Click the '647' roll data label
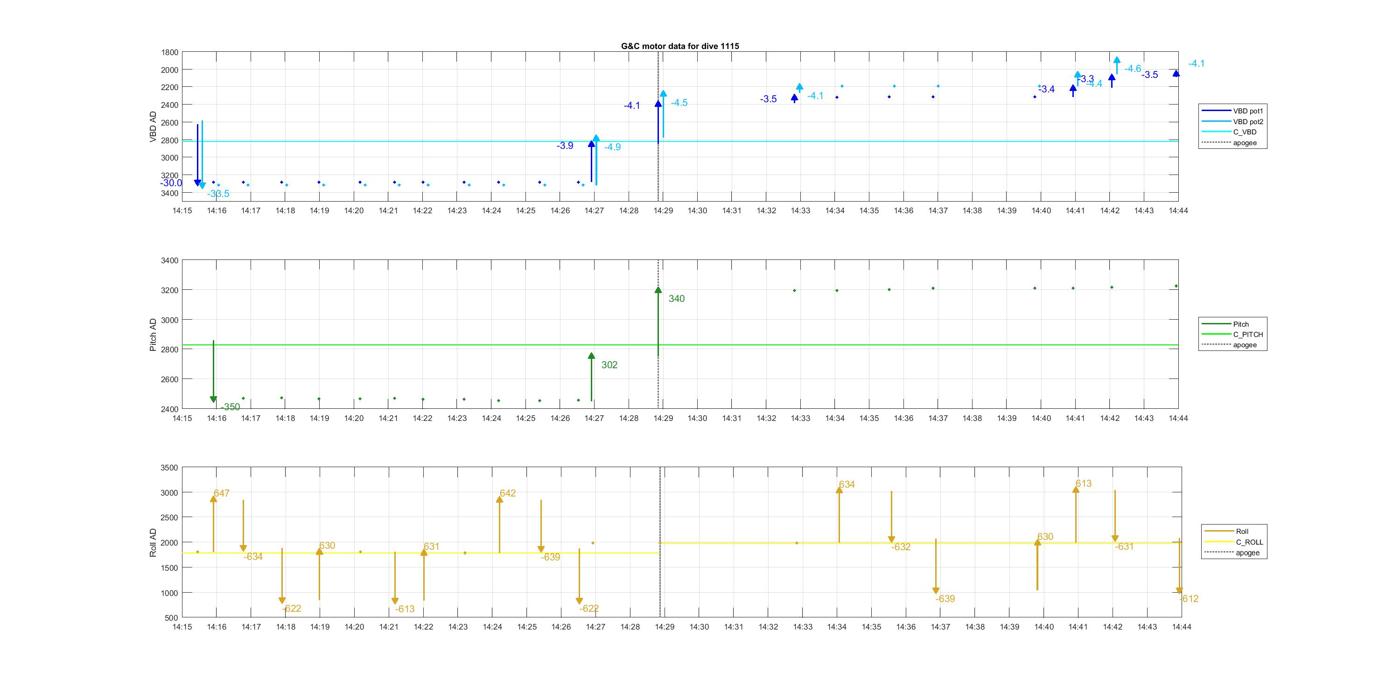This screenshot has width=1400, height=693. point(221,493)
